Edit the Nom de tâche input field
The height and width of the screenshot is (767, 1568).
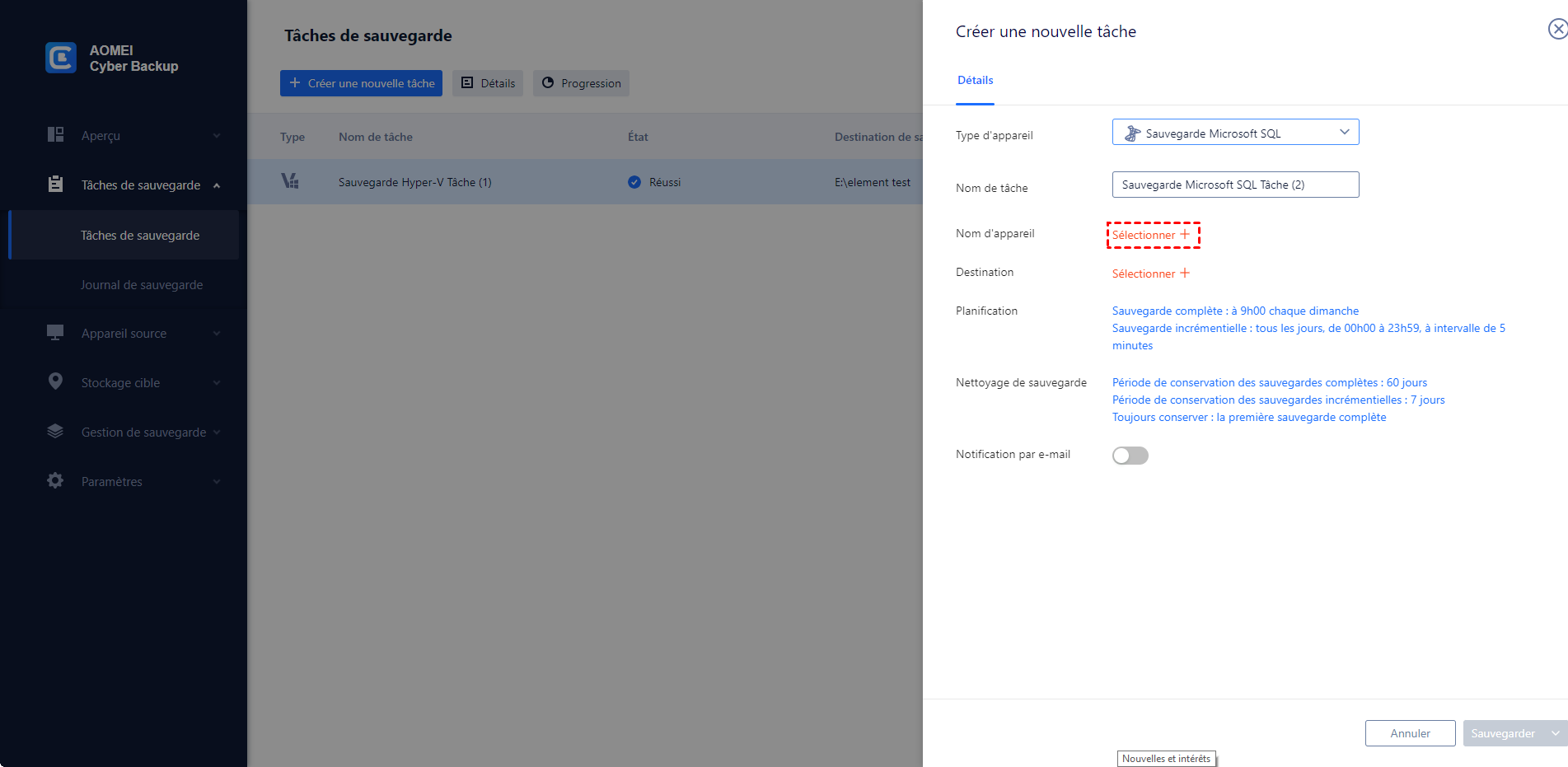click(1235, 185)
